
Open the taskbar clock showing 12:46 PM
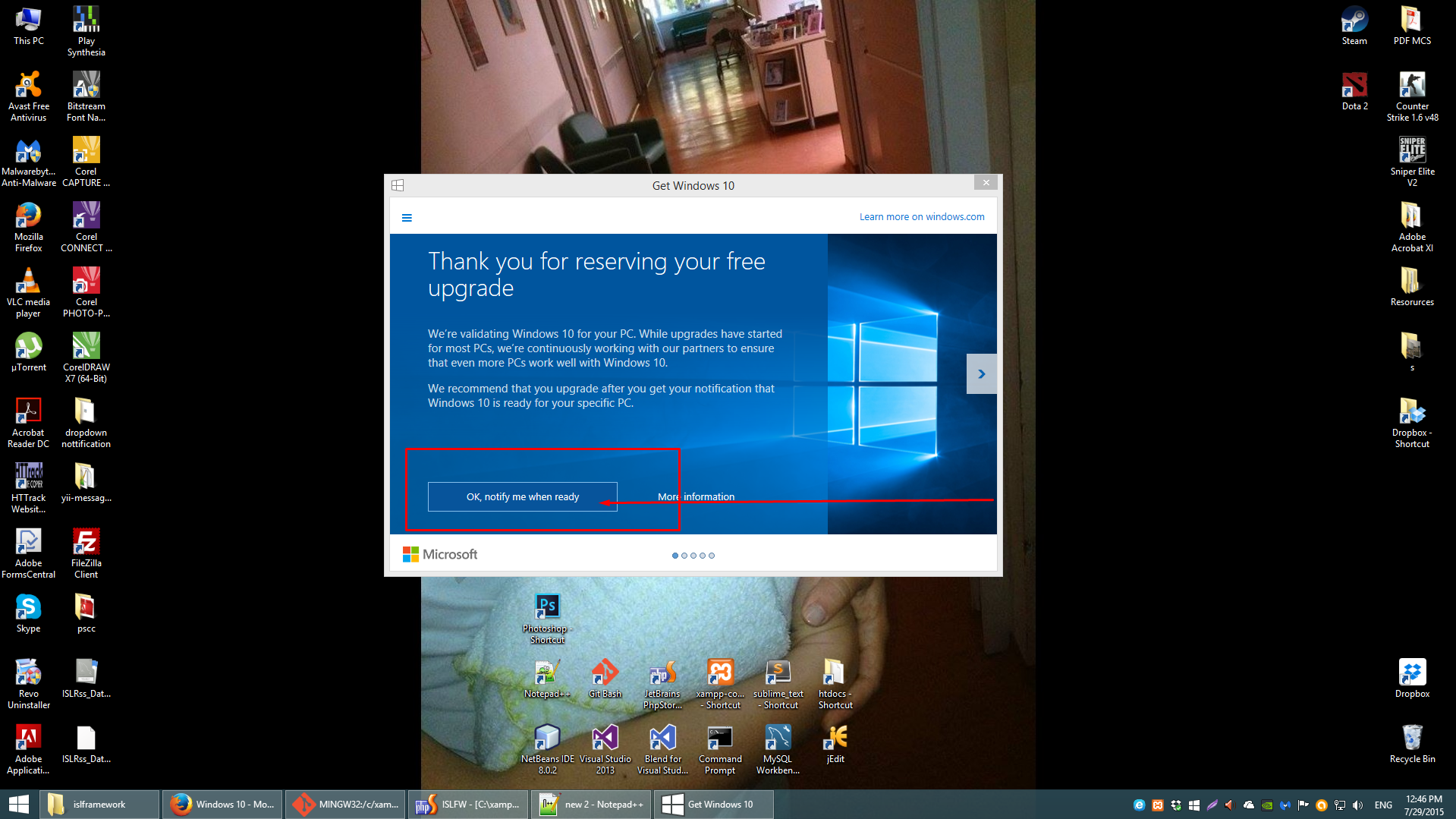pos(1423,805)
